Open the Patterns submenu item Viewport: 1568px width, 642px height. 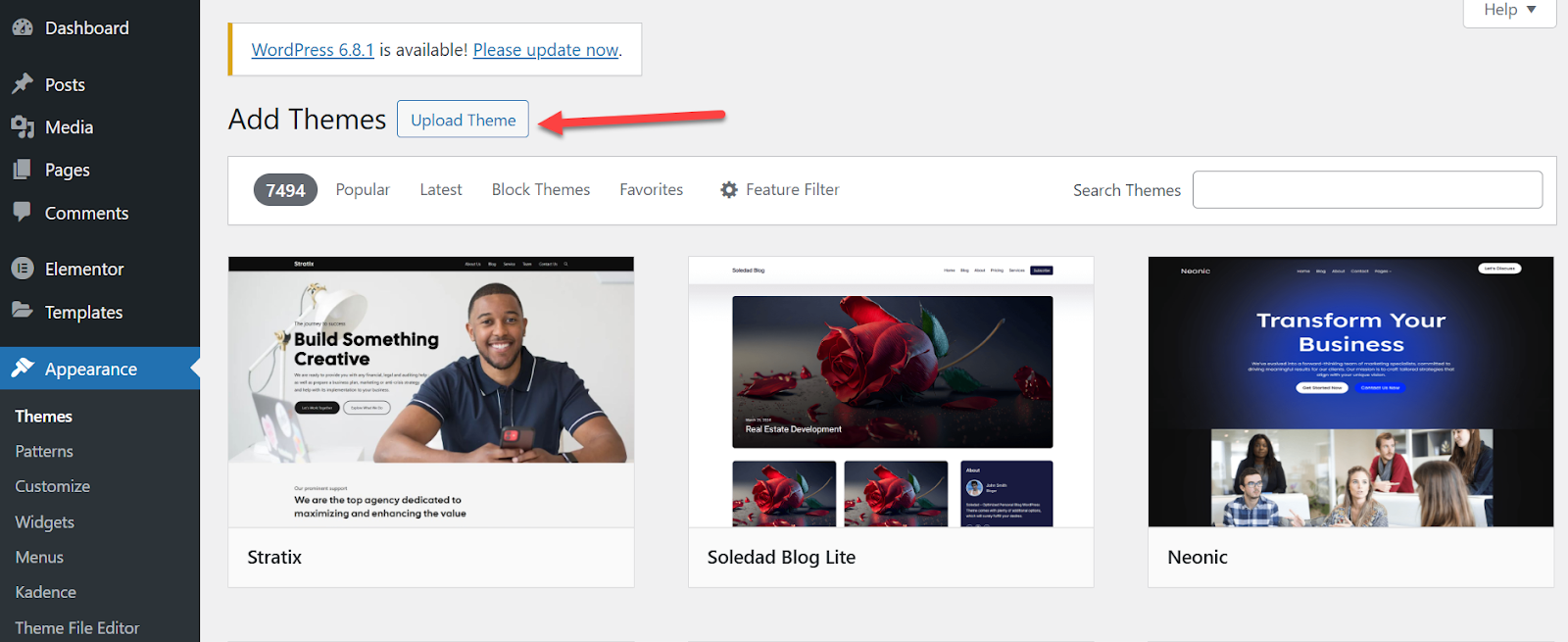pyautogui.click(x=44, y=451)
